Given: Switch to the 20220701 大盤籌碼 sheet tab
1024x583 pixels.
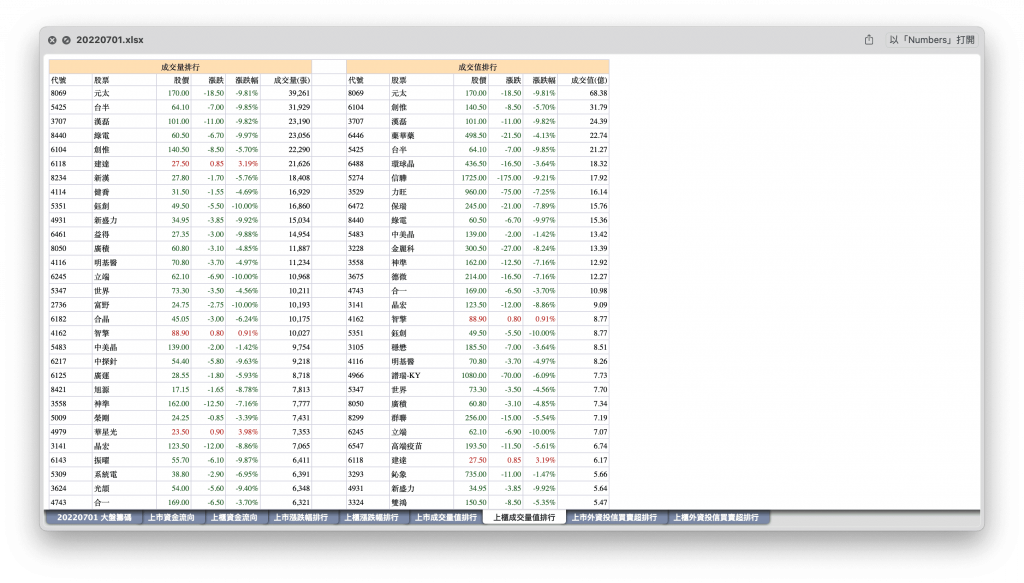Looking at the screenshot, I should click(94, 518).
